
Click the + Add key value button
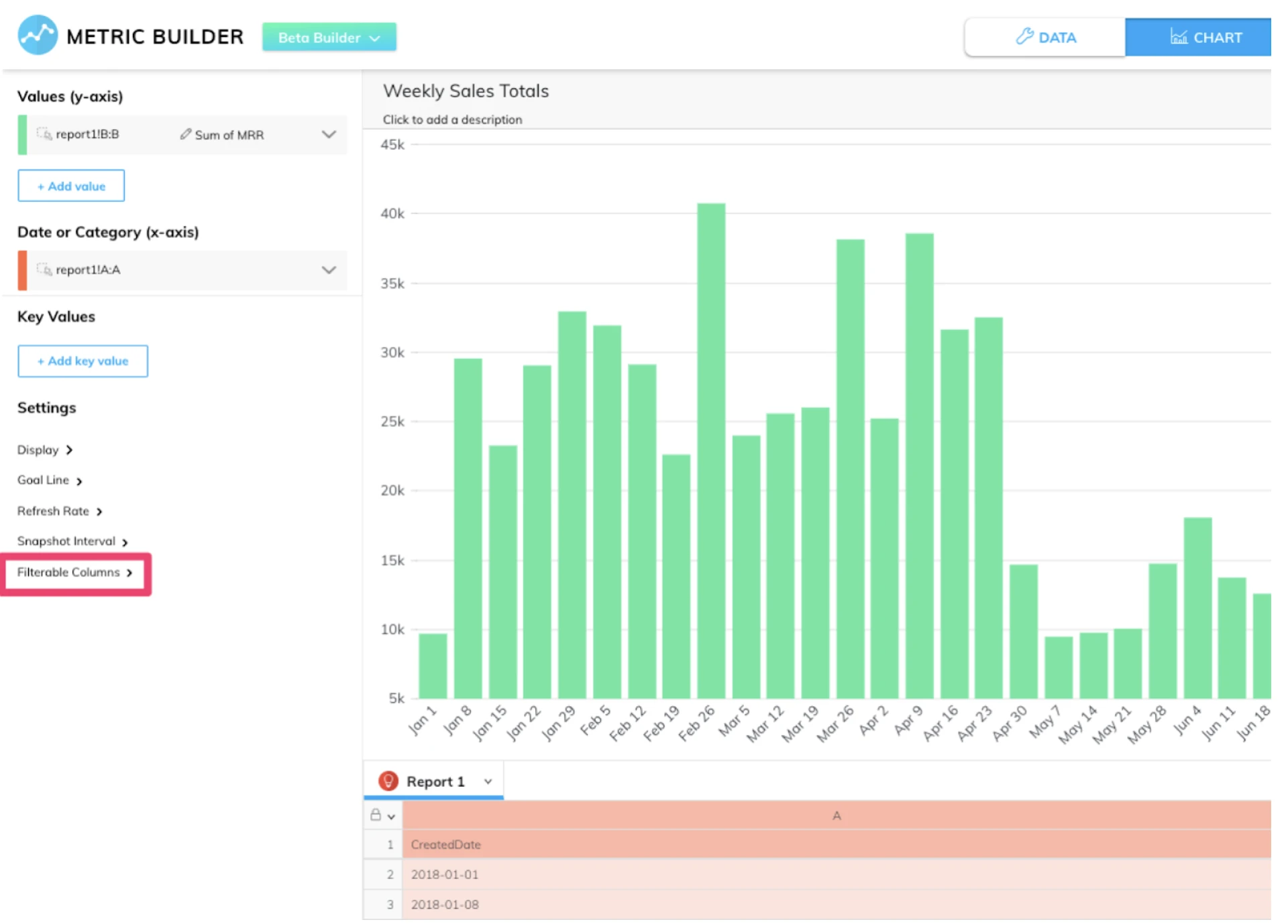[x=83, y=361]
